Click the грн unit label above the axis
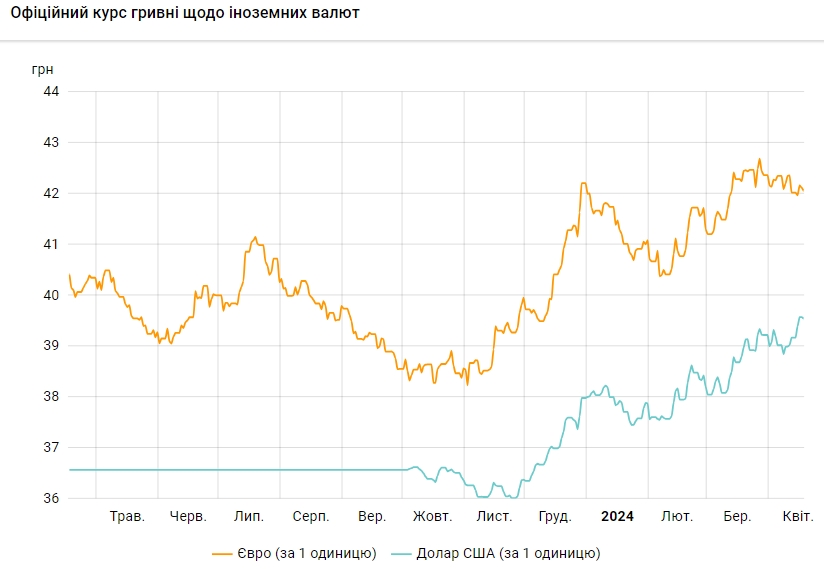 (43, 69)
